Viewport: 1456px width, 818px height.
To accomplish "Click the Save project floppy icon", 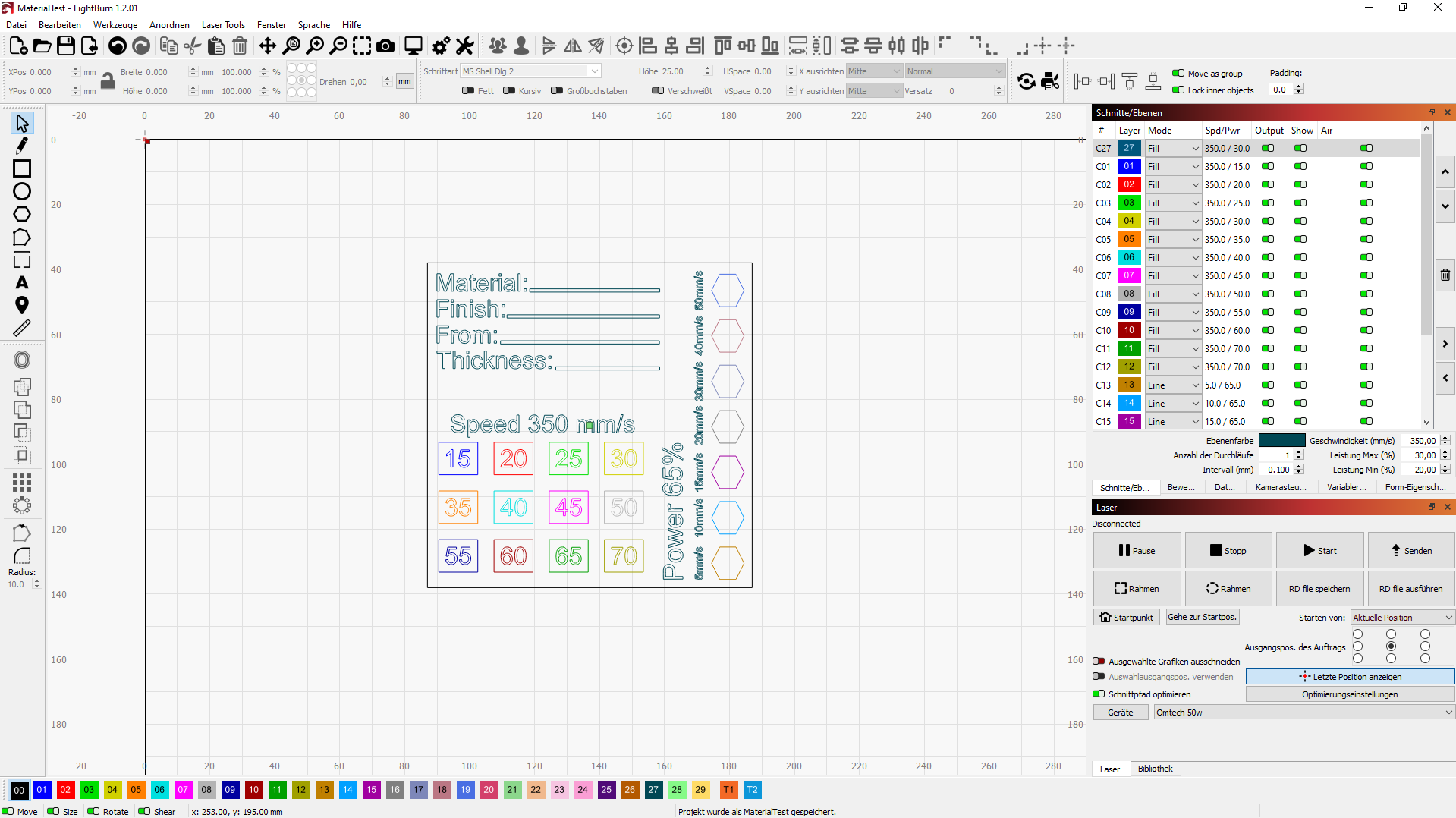I will (66, 46).
